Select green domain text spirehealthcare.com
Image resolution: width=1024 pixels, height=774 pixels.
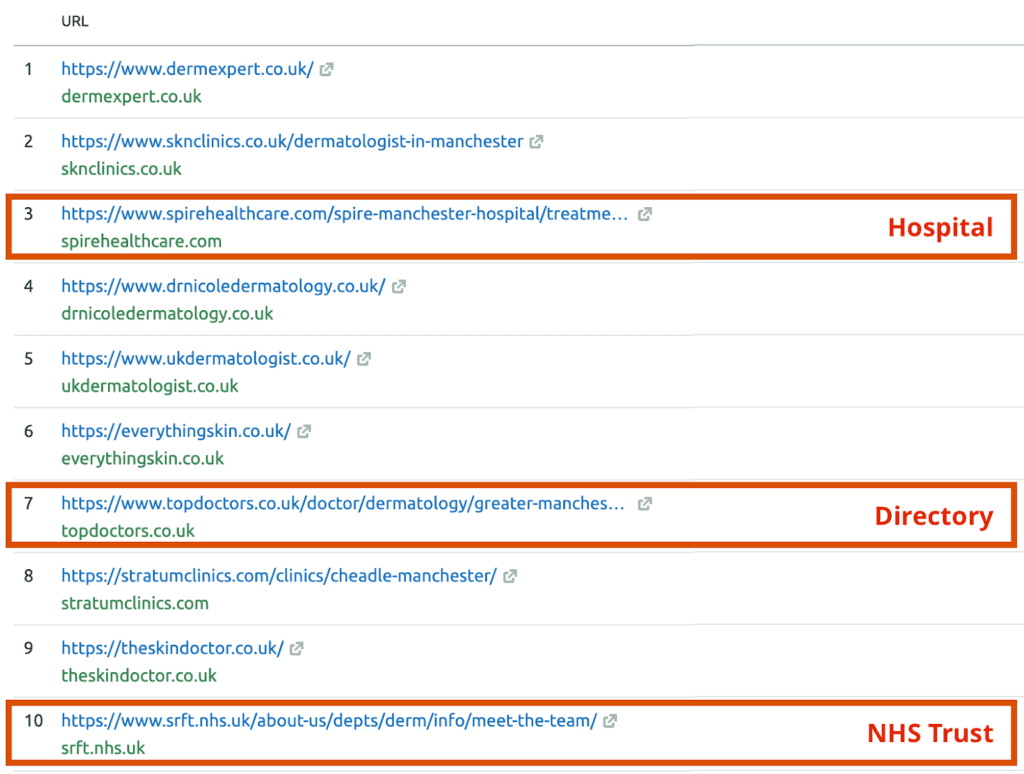pyautogui.click(x=142, y=242)
